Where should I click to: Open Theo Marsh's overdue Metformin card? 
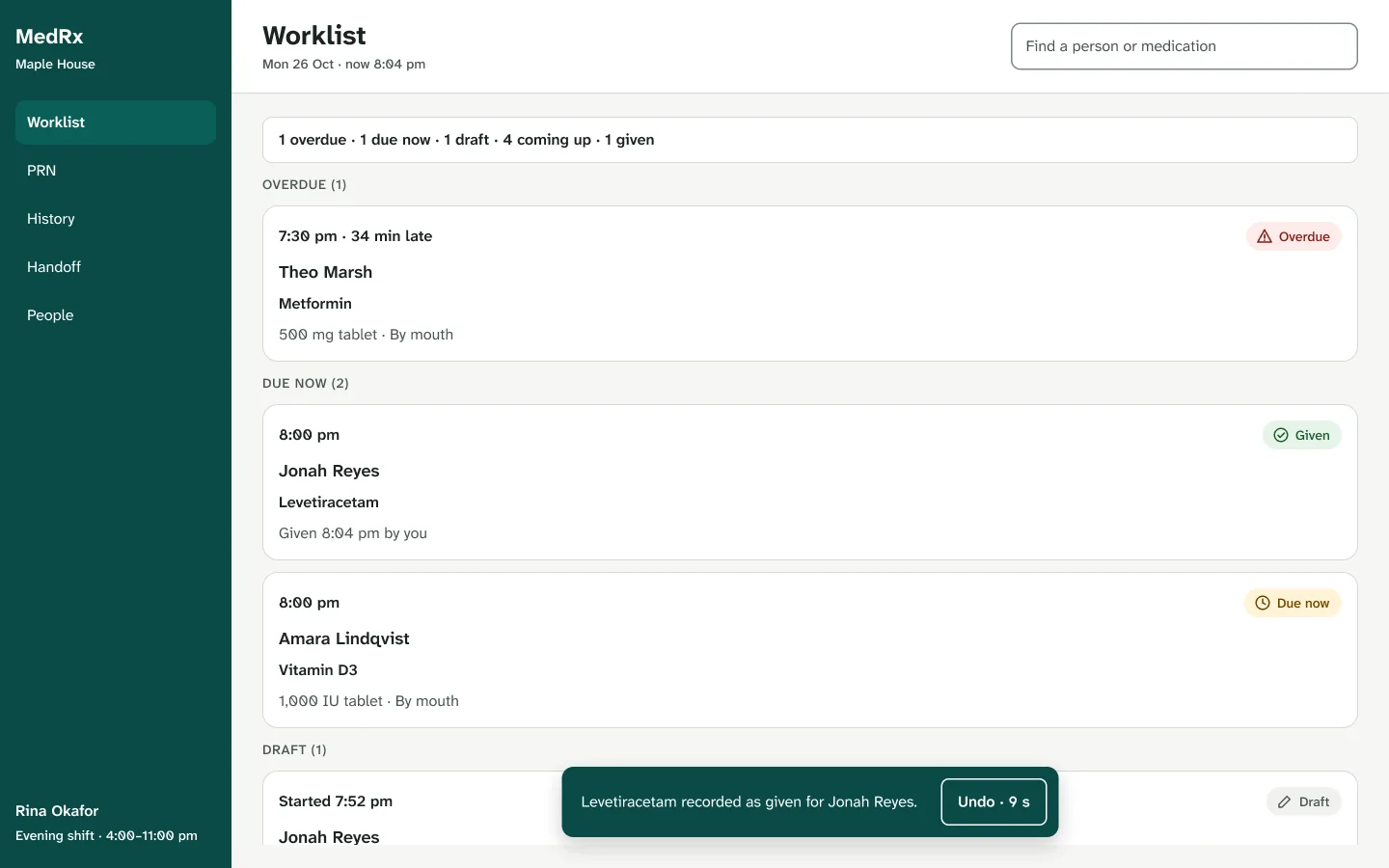pyautogui.click(x=810, y=284)
